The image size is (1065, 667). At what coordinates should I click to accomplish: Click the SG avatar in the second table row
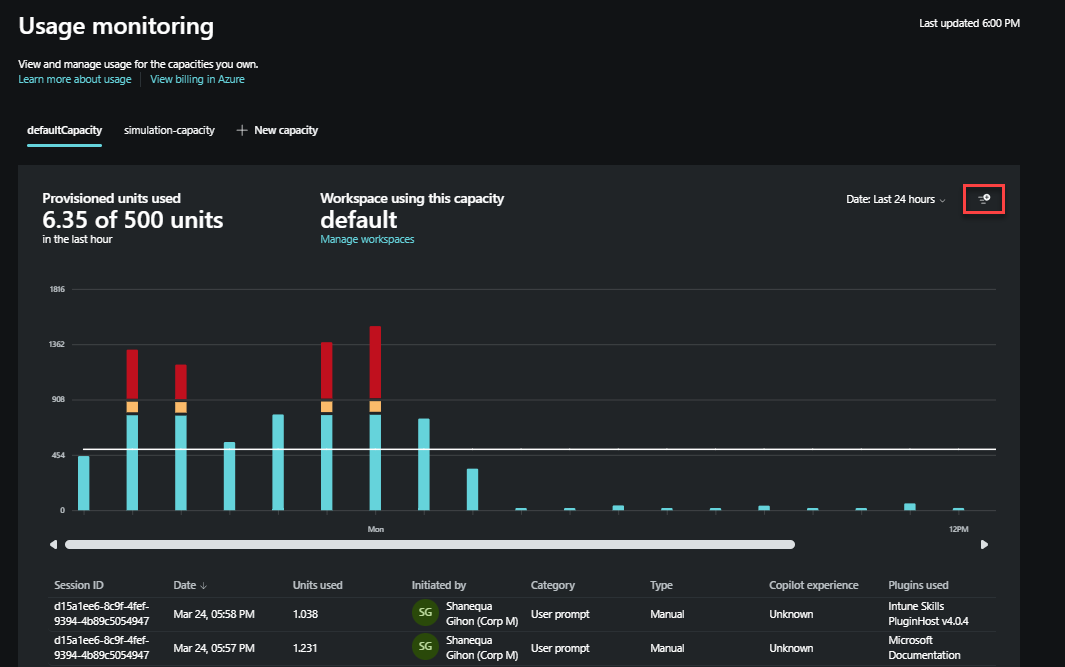point(425,646)
